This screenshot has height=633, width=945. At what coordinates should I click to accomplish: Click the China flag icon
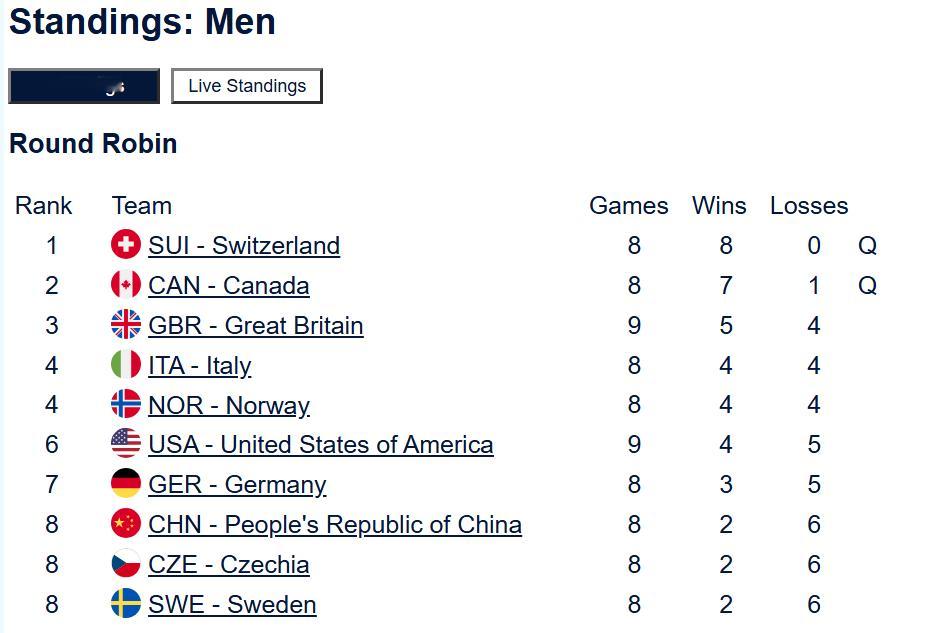coord(126,524)
